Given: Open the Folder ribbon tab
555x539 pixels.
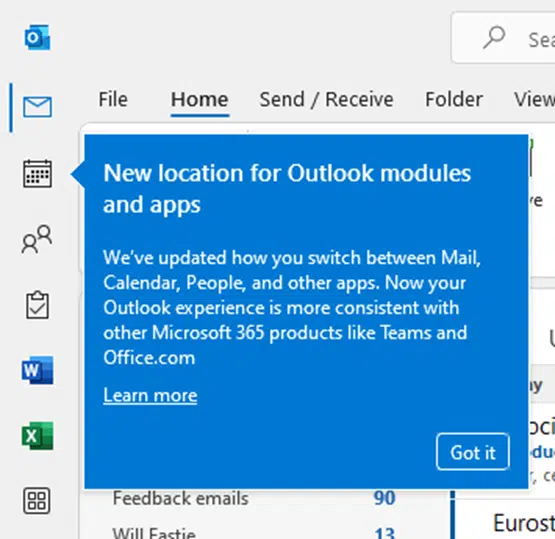Looking at the screenshot, I should pyautogui.click(x=454, y=99).
